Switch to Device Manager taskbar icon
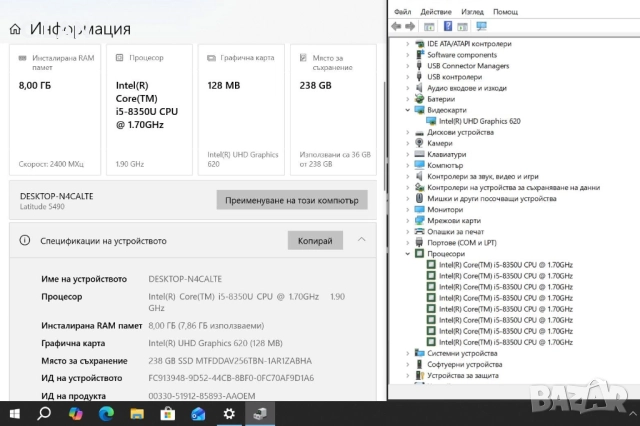Image resolution: width=640 pixels, height=426 pixels. click(x=260, y=414)
